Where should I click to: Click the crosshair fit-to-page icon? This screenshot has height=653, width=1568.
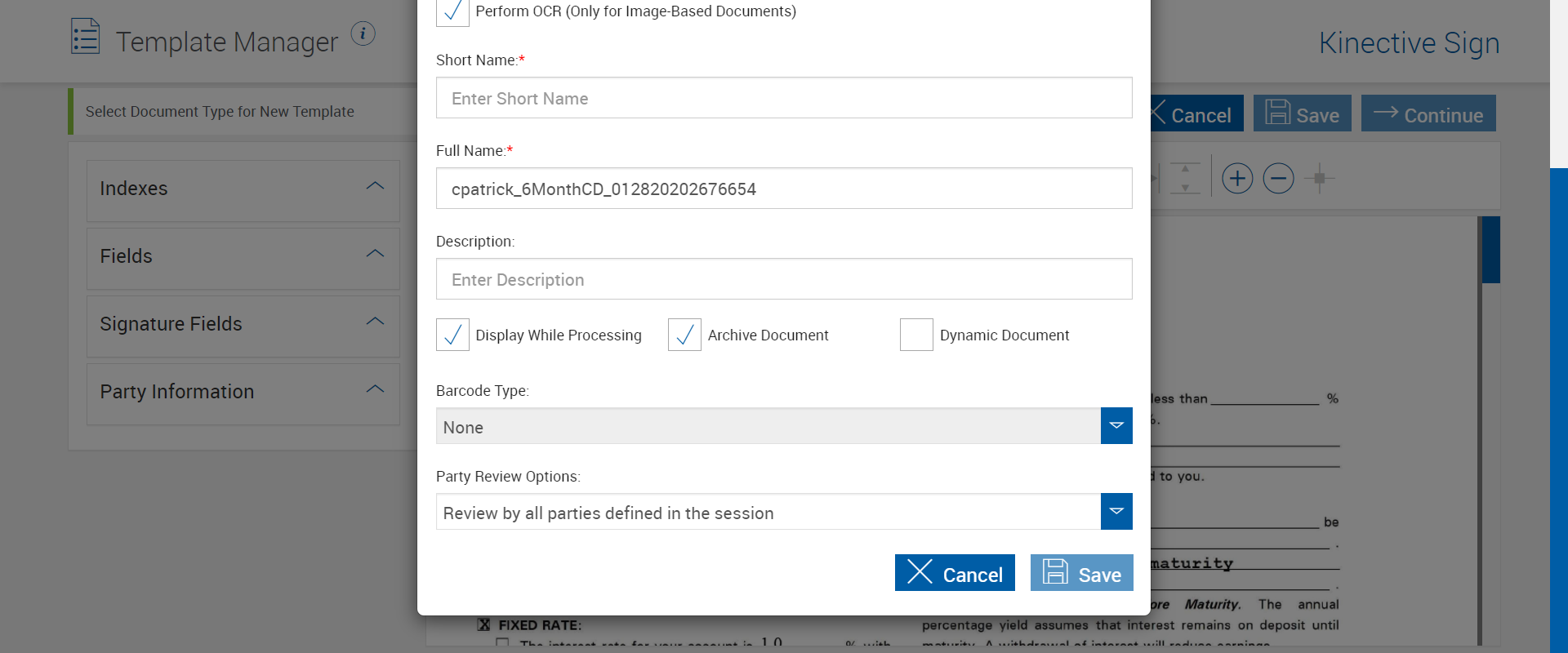[x=1319, y=178]
